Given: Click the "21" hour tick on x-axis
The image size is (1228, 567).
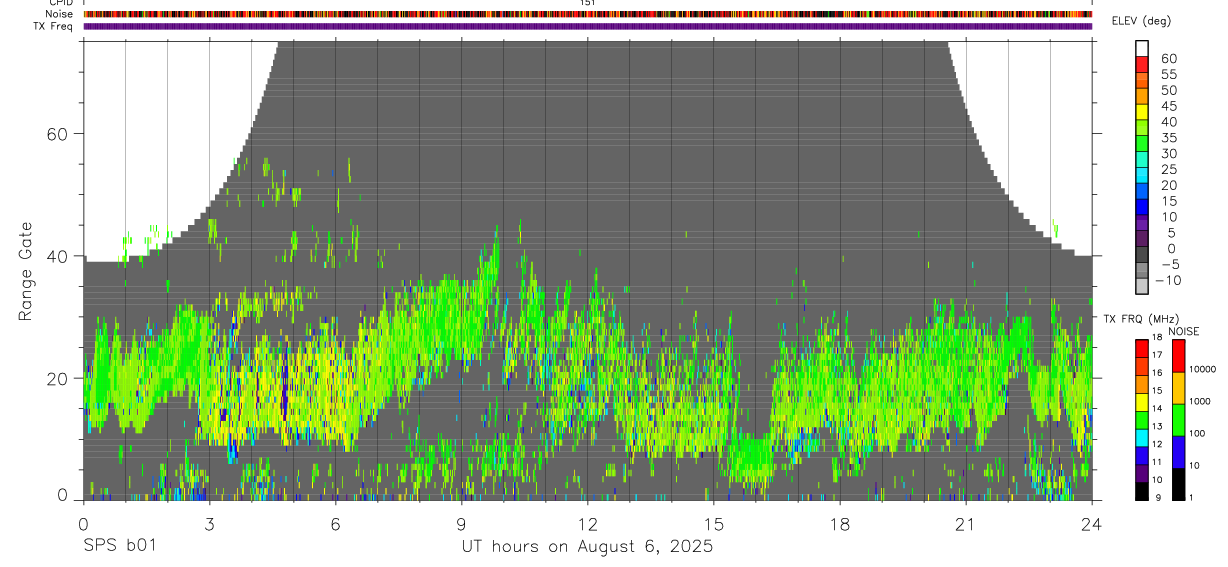Looking at the screenshot, I should coord(965,523).
